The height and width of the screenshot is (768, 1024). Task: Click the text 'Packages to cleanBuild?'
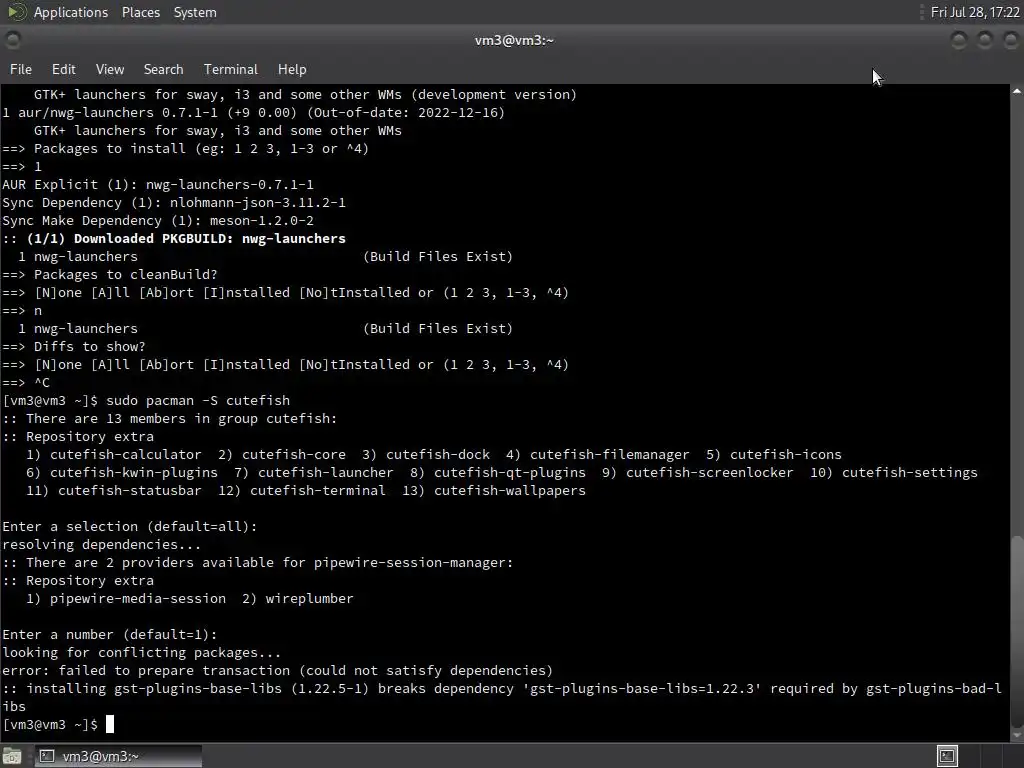tap(125, 274)
